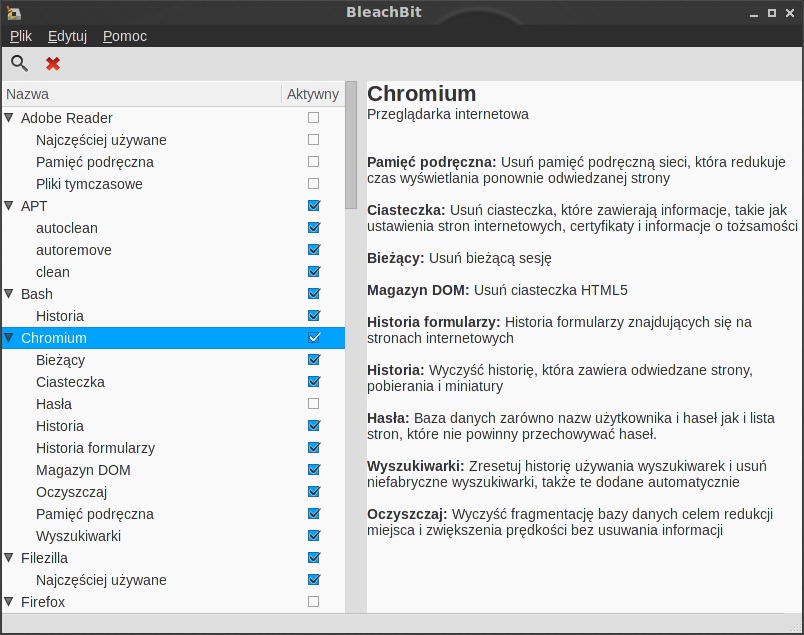Screen dimensions: 804x635
Task: Select the Hasła row label
Action: click(x=54, y=404)
